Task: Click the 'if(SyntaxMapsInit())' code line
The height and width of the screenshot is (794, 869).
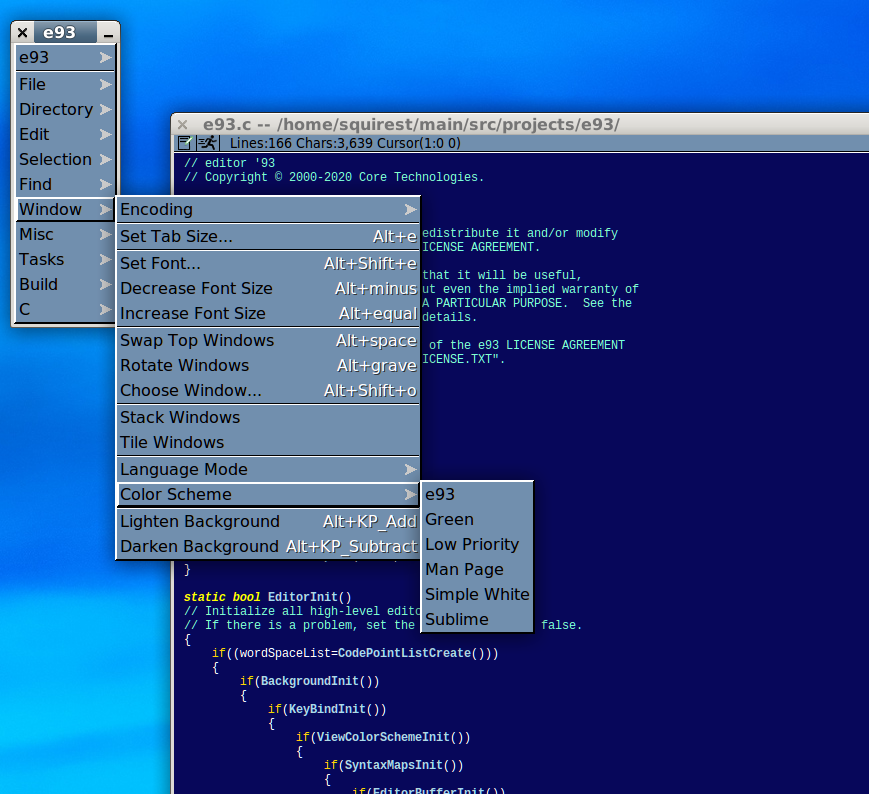Action: (393, 765)
